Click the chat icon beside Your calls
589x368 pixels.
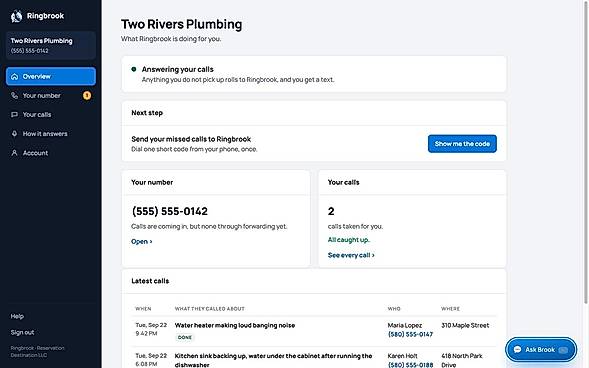(14, 115)
